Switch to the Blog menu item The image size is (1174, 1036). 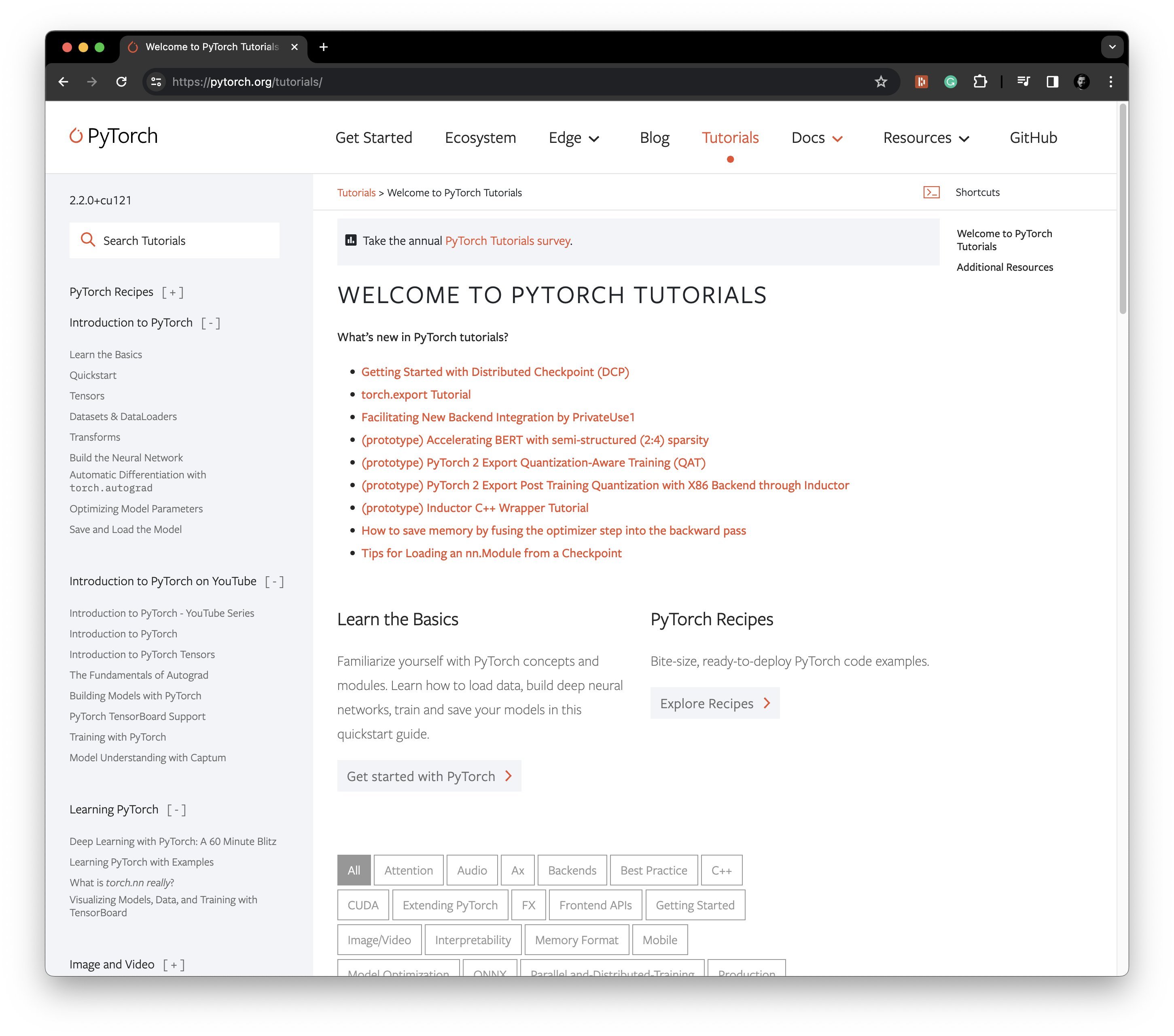(x=654, y=138)
